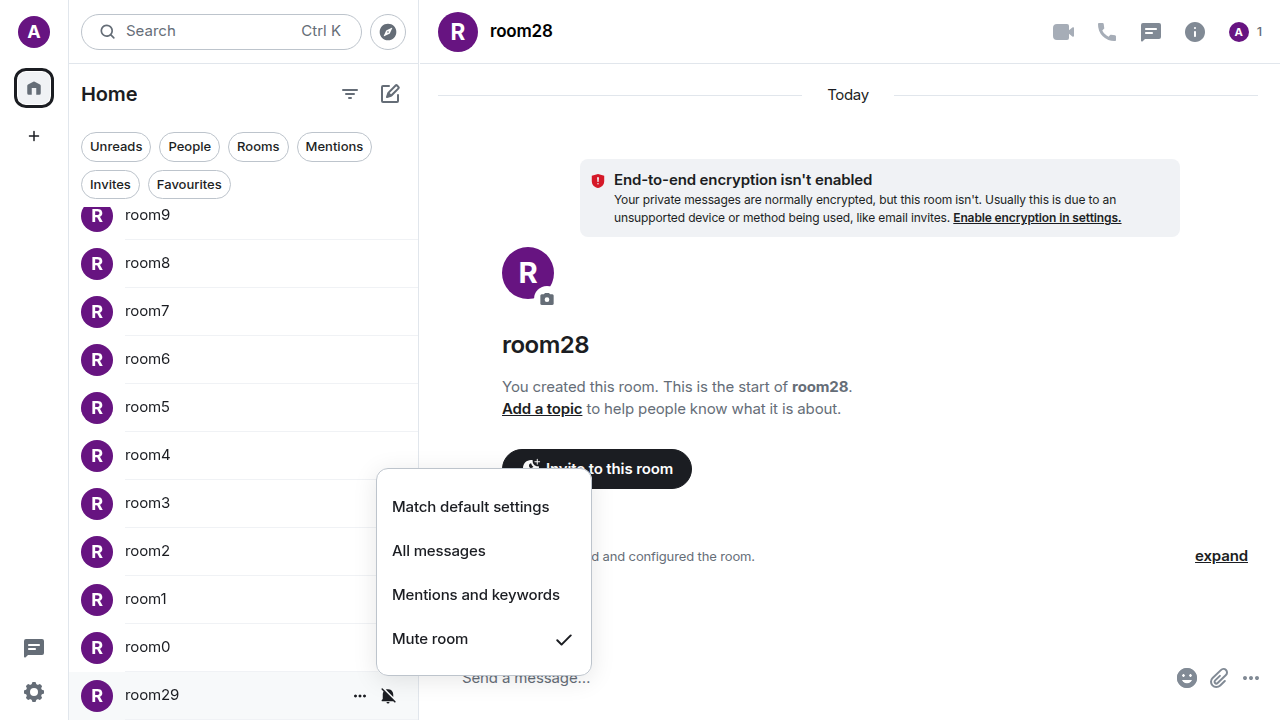The width and height of the screenshot is (1280, 720).
Task: Click the compose new chat icon
Action: pos(390,94)
